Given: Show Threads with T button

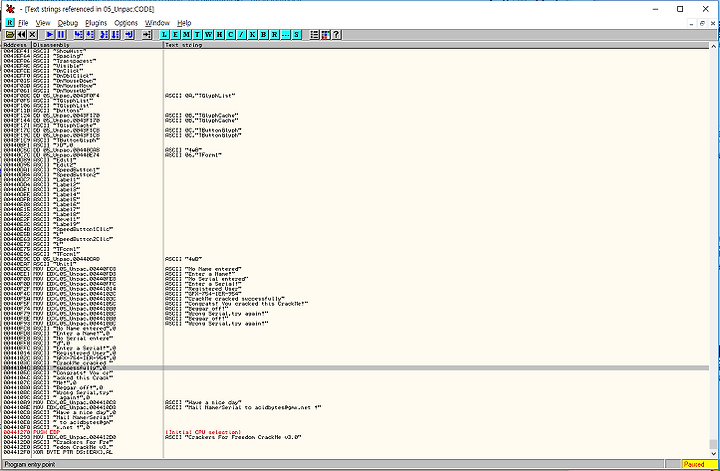Looking at the screenshot, I should click(x=197, y=34).
